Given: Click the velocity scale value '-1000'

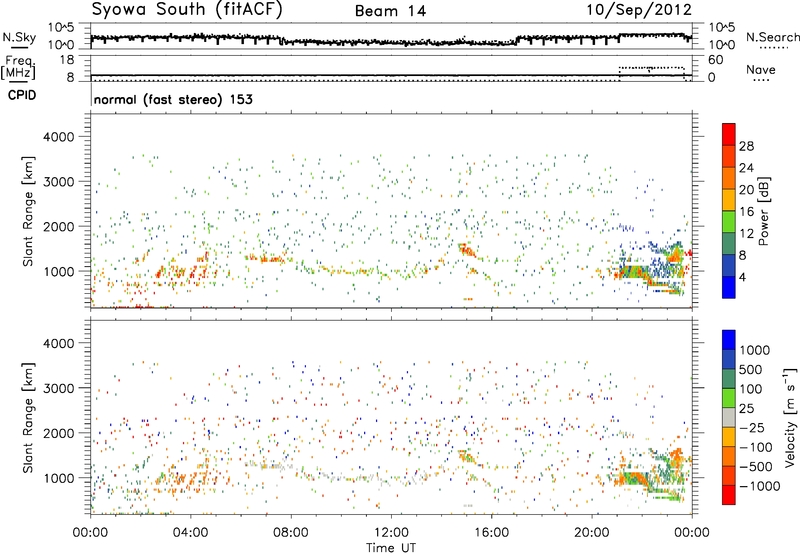Looking at the screenshot, I should point(760,486).
